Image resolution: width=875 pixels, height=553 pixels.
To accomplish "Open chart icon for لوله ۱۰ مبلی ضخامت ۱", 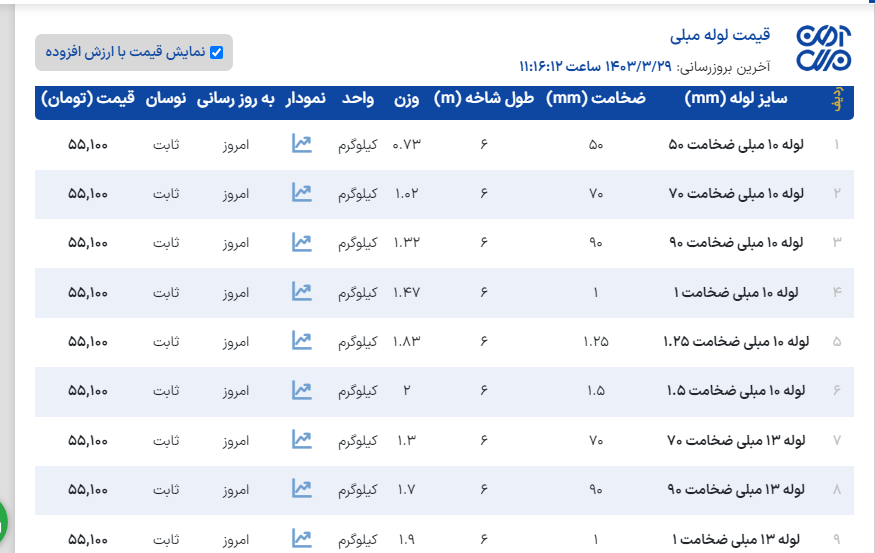I will coord(301,291).
